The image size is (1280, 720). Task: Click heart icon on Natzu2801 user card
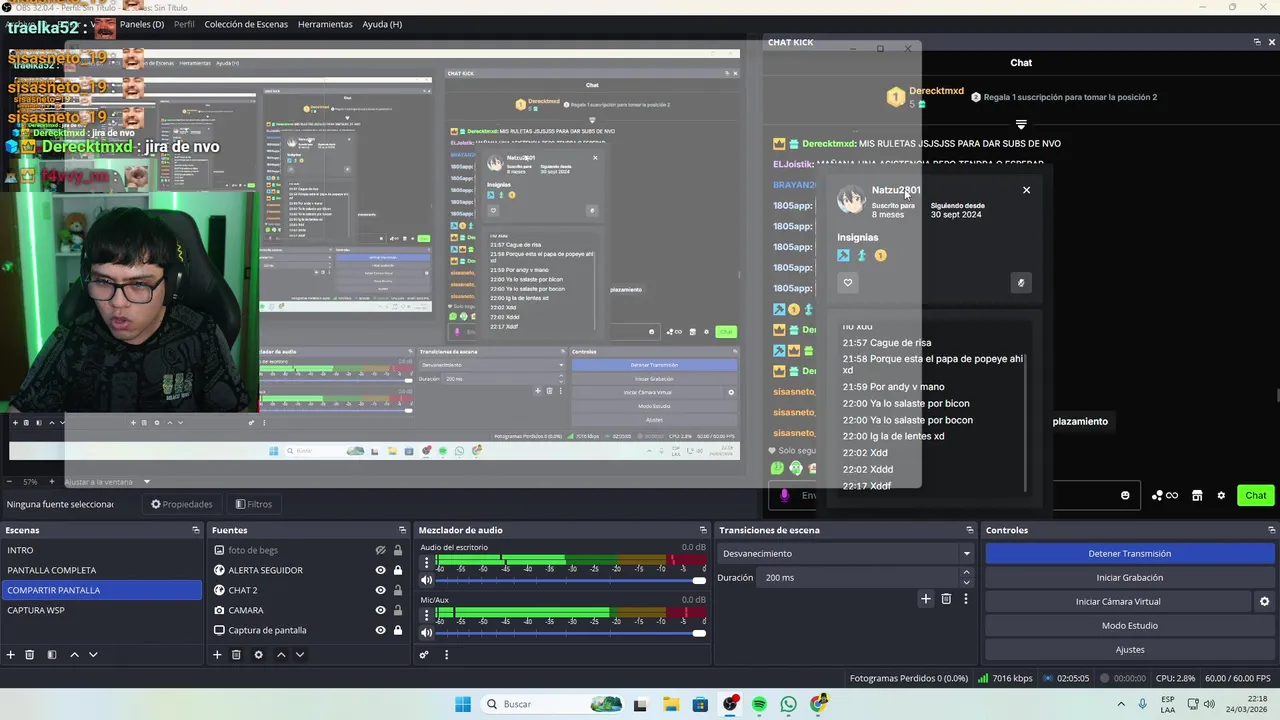pyautogui.click(x=848, y=283)
